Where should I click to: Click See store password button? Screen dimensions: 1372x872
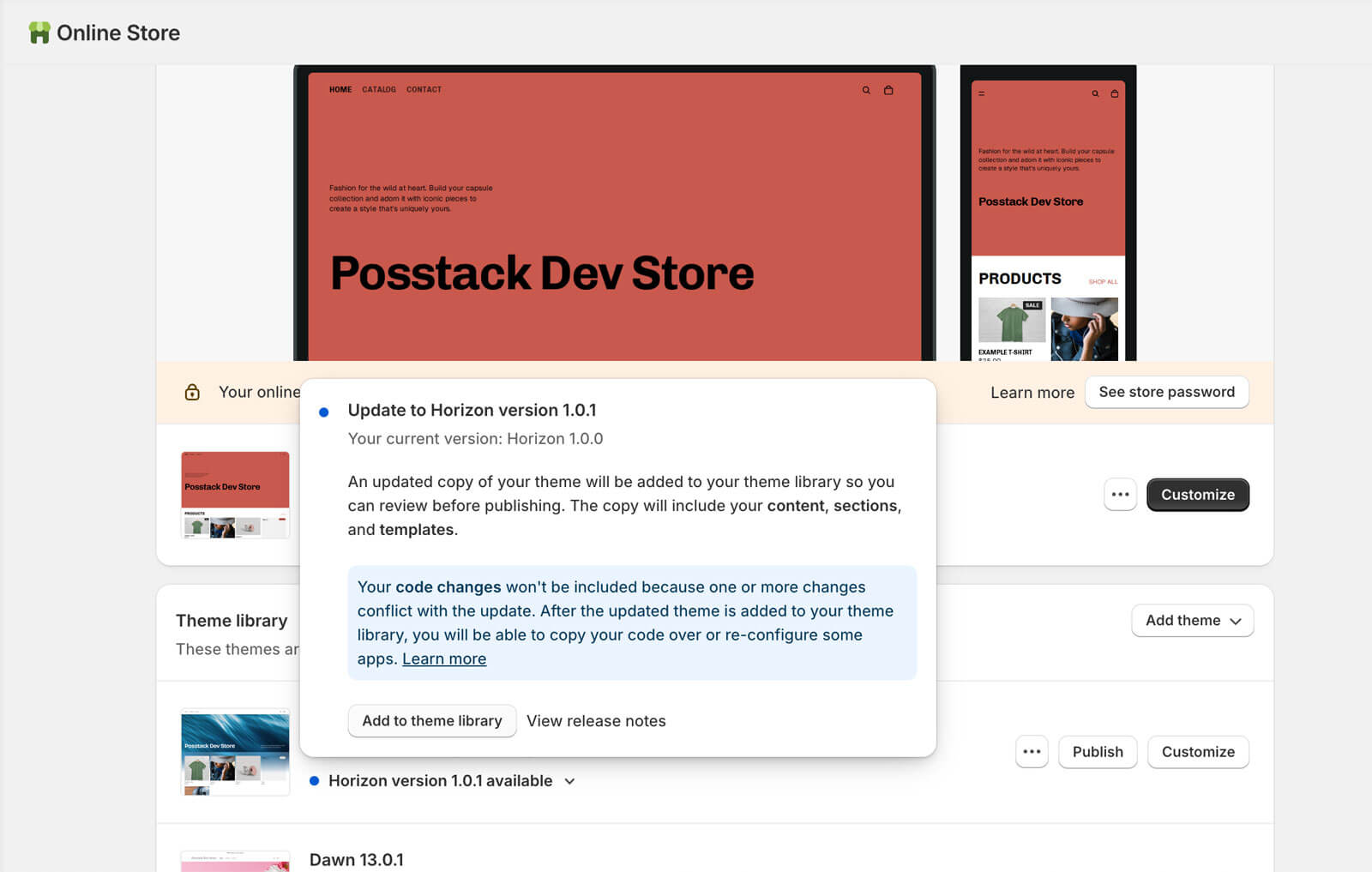pyautogui.click(x=1167, y=392)
